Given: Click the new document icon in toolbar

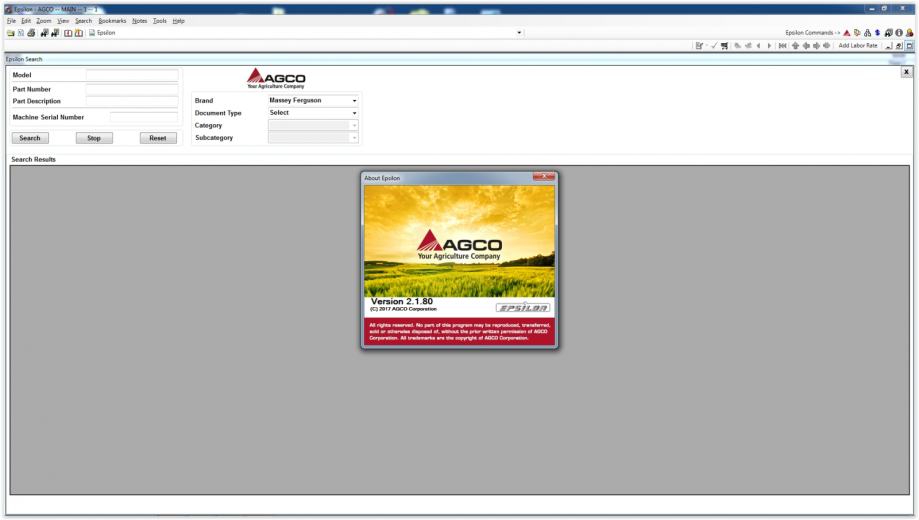Looking at the screenshot, I should pos(21,33).
